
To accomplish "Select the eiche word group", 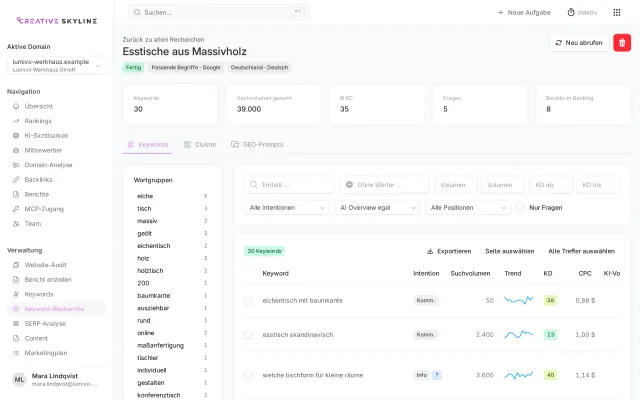I will 172,196.
